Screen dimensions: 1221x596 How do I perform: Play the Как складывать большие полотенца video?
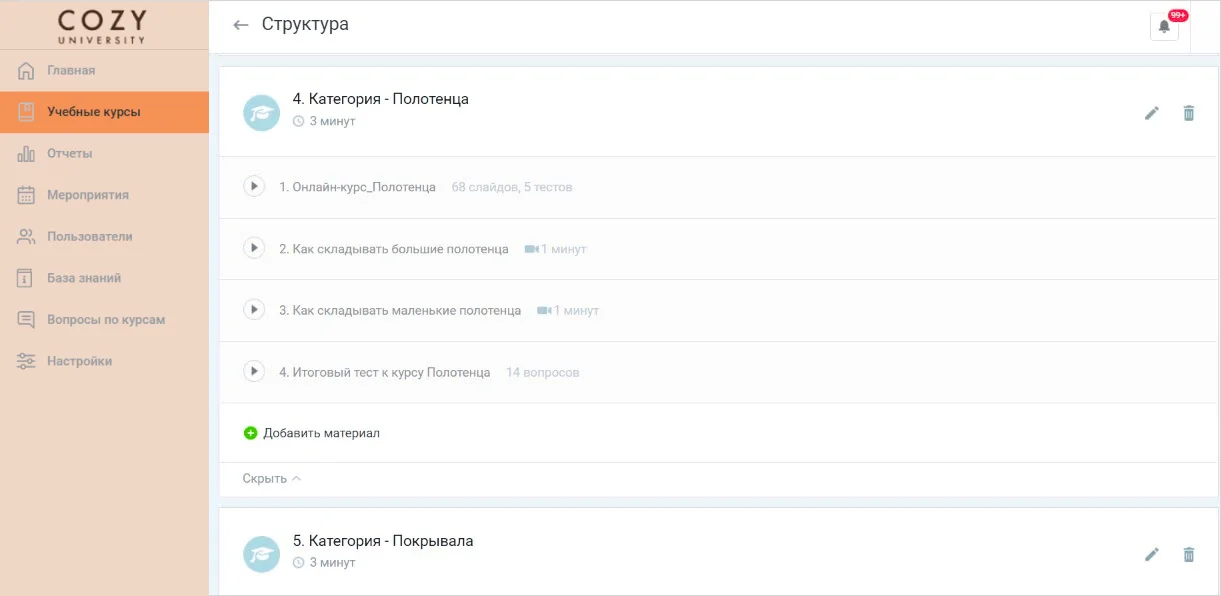(x=254, y=248)
